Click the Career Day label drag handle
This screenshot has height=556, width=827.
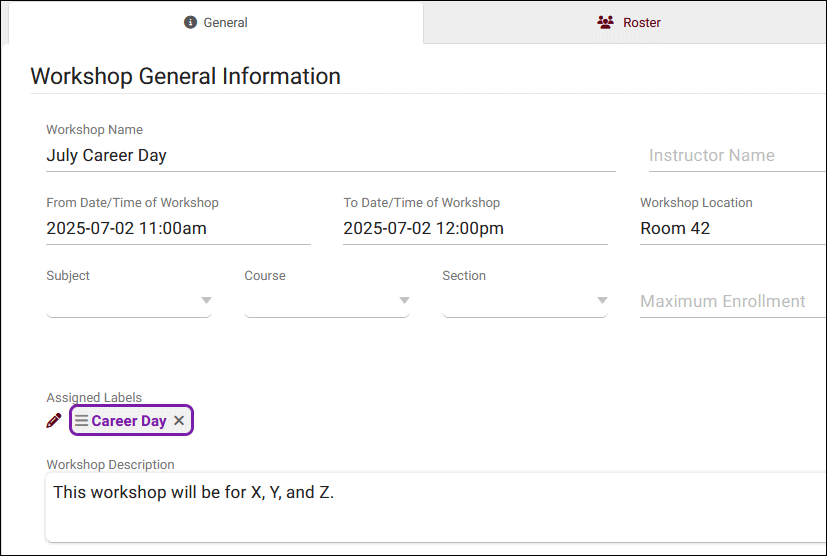81,421
